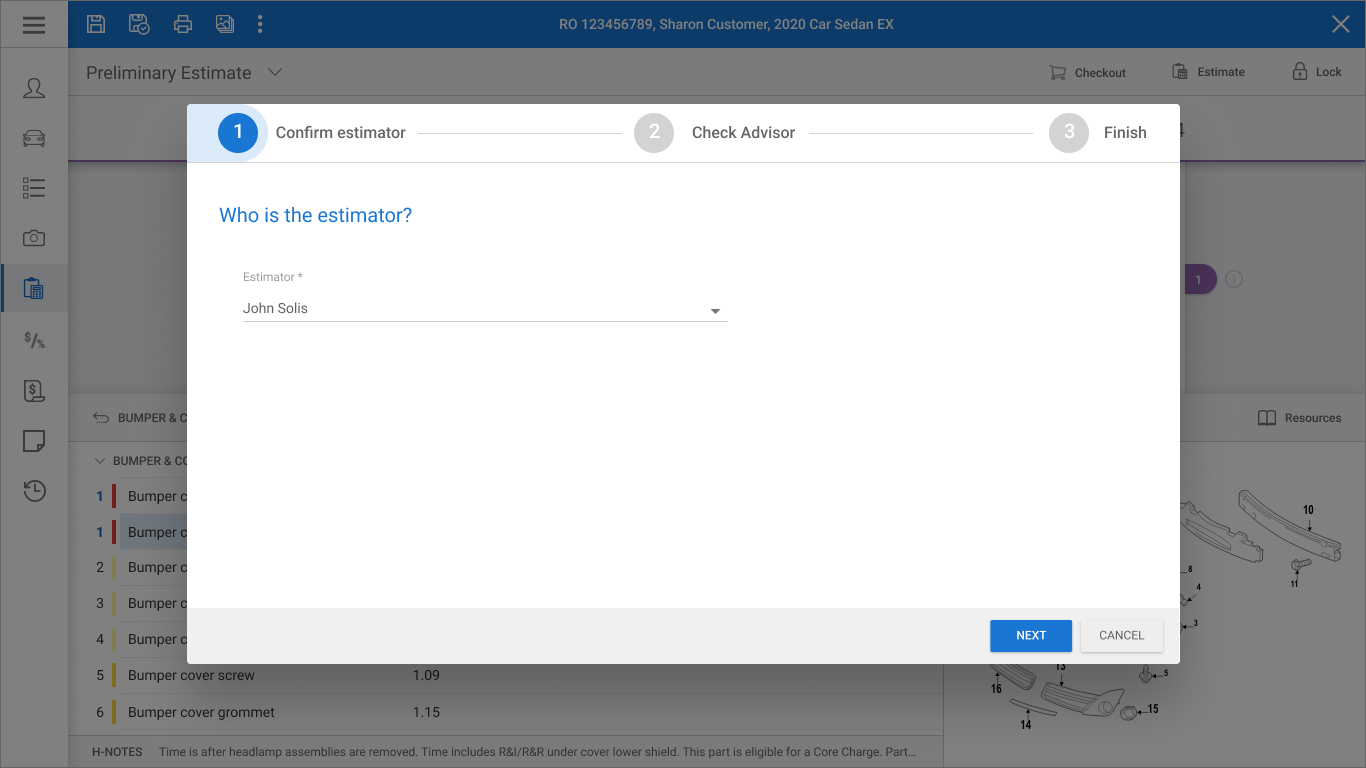Click the Estimate button in header
This screenshot has height=768, width=1366.
click(x=1208, y=72)
